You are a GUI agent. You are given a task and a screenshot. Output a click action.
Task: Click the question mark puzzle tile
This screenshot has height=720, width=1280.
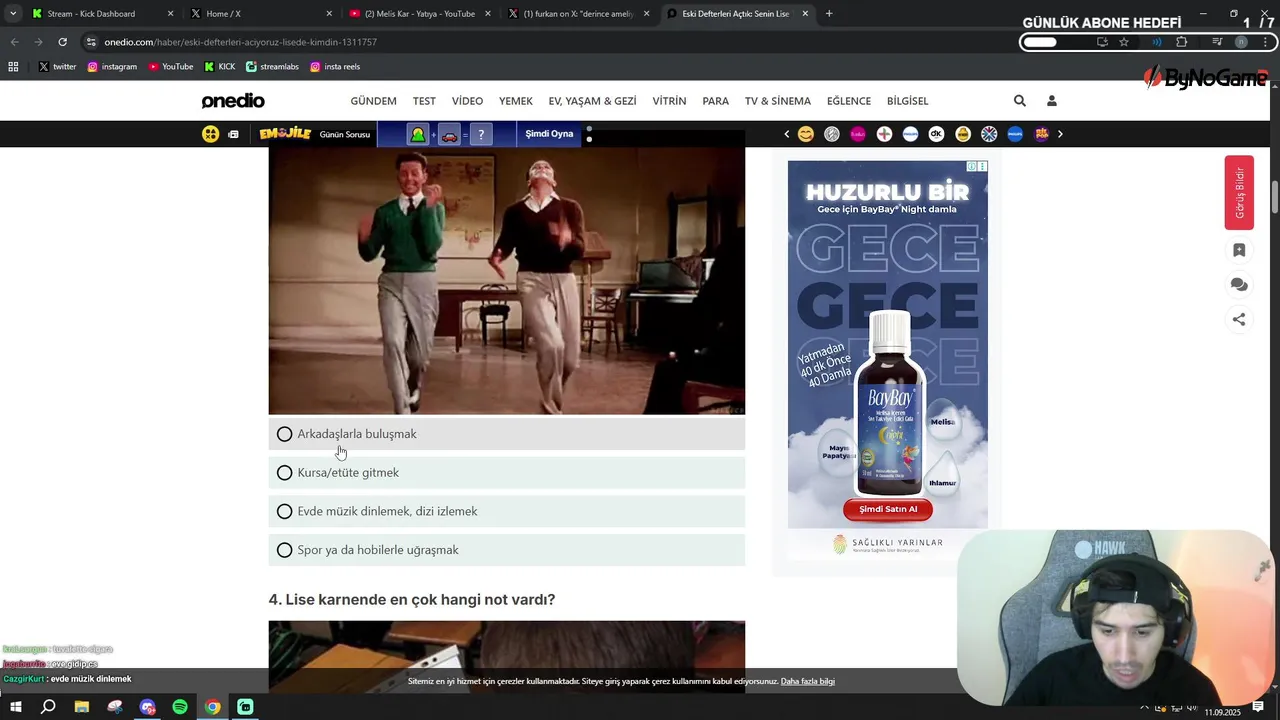[x=481, y=134]
